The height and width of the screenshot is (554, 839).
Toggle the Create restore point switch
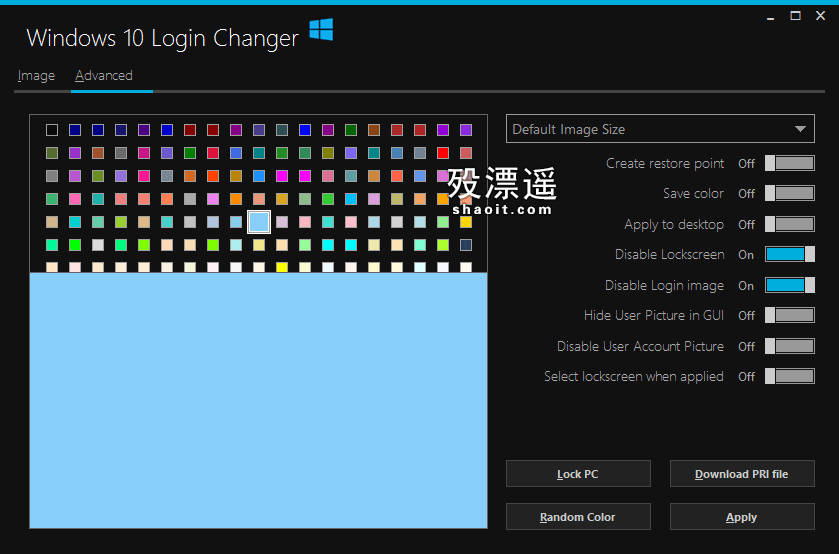(790, 164)
